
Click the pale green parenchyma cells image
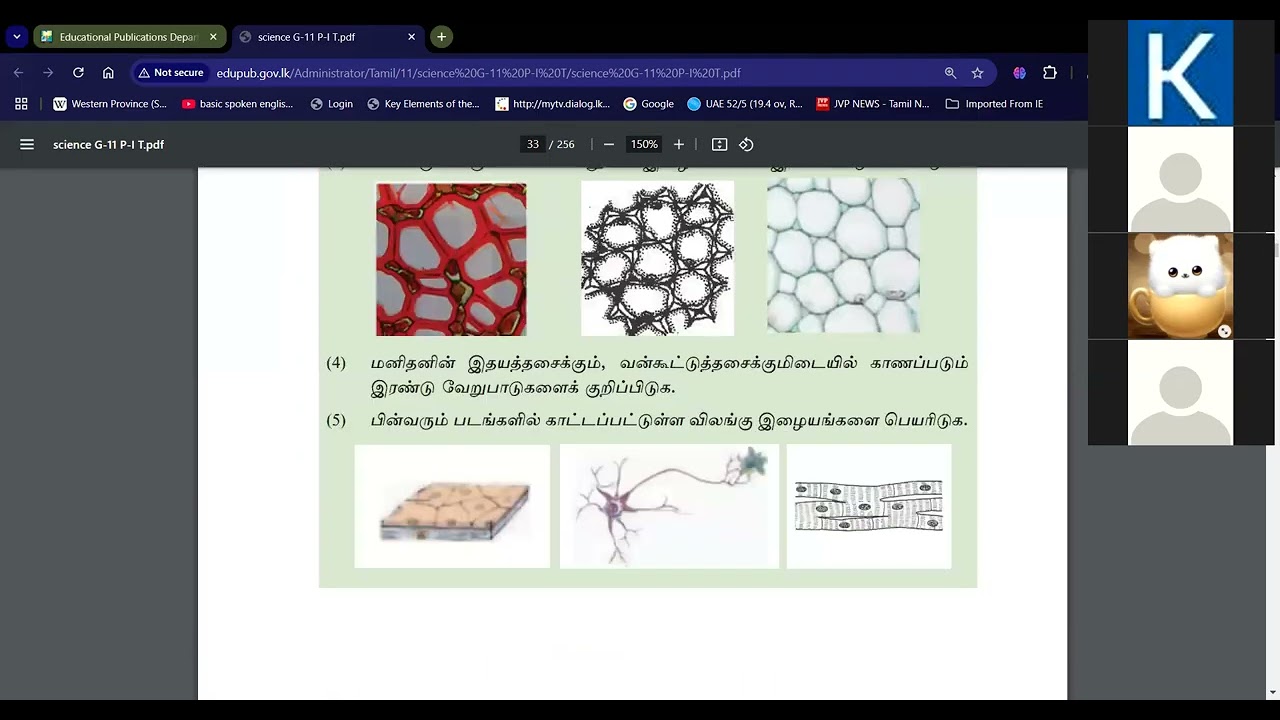click(x=843, y=255)
